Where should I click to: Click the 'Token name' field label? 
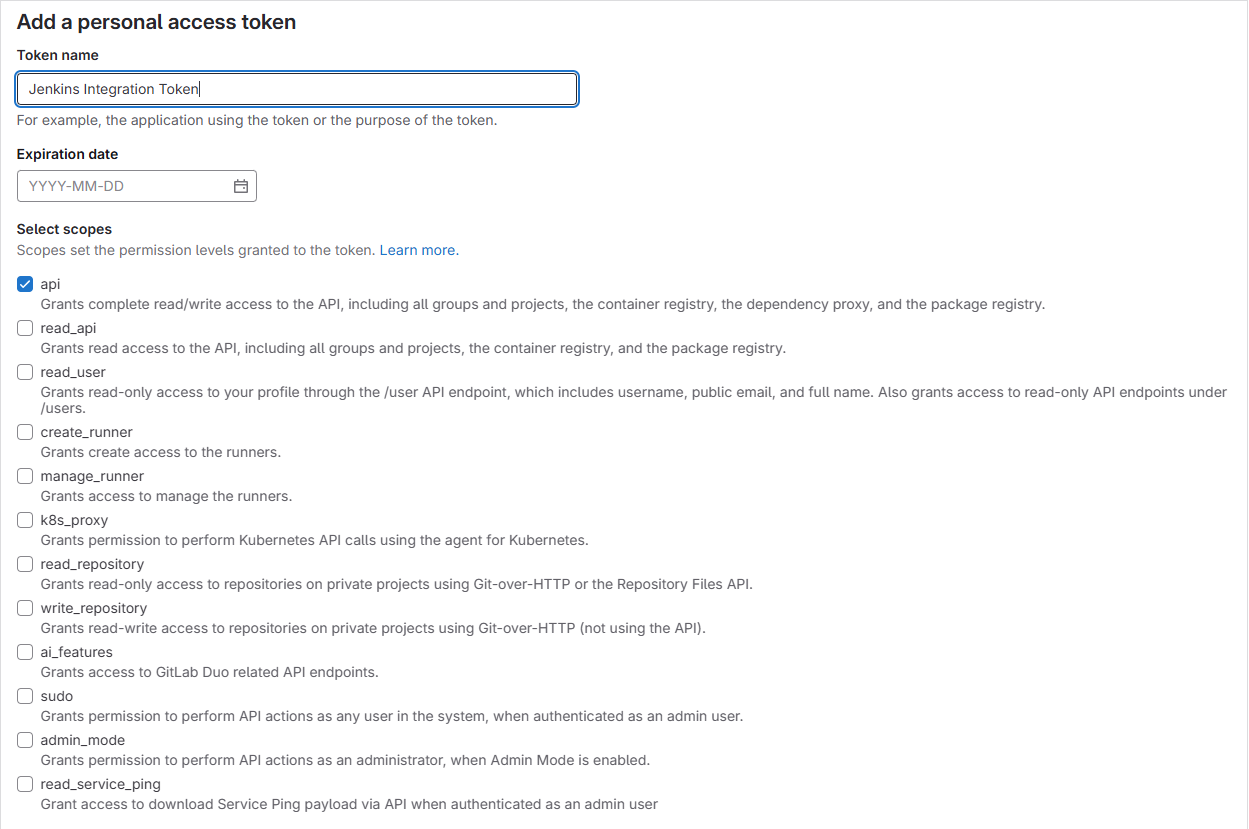click(58, 55)
